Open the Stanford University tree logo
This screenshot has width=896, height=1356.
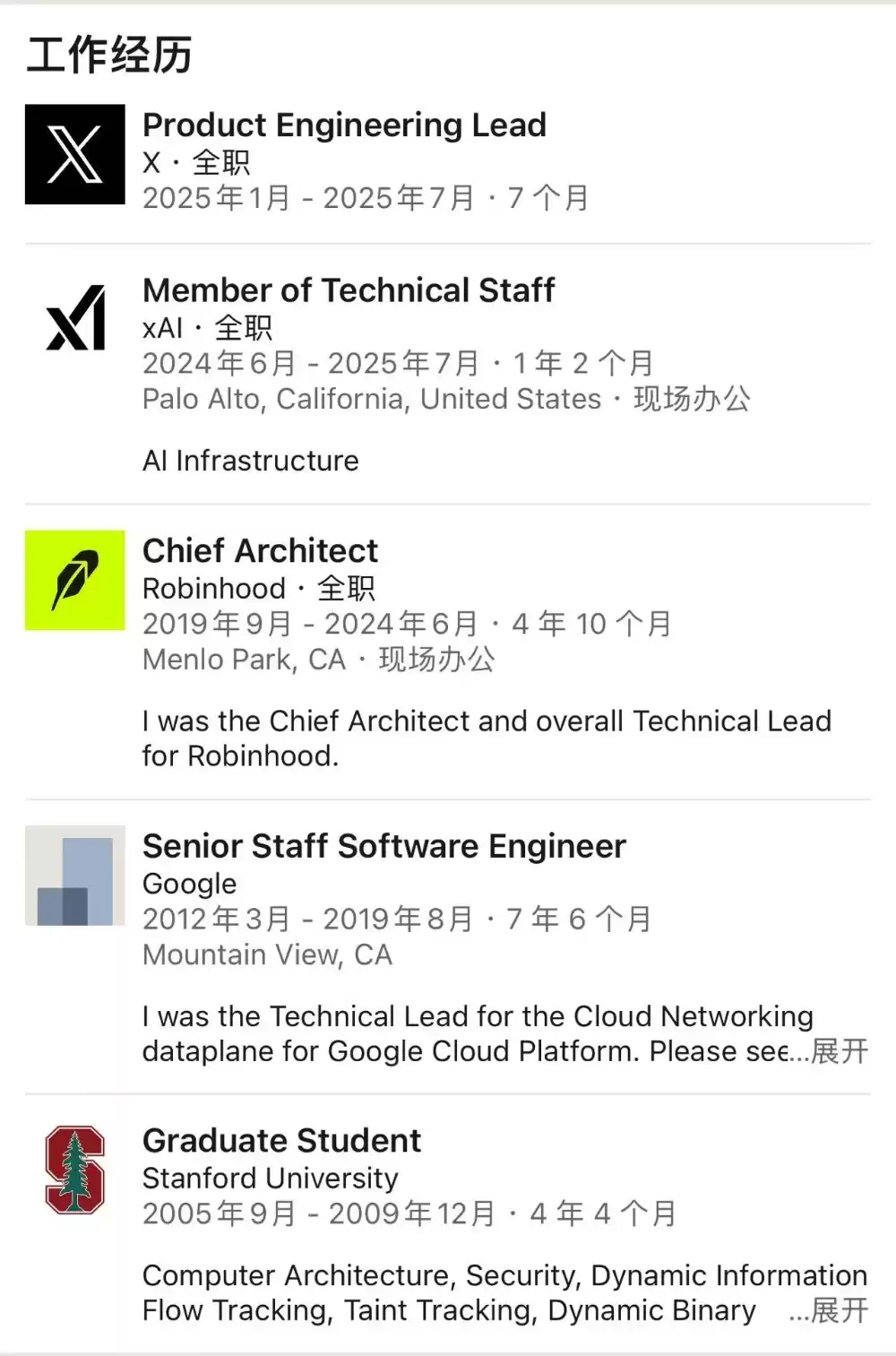(75, 1170)
